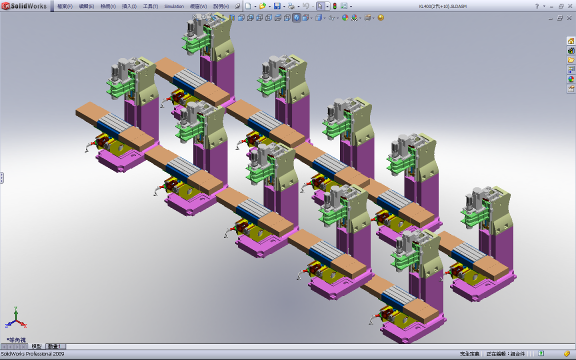Open the 檔案(F) File menu
Image resolution: width=576 pixels, height=360 pixels.
[65, 6]
